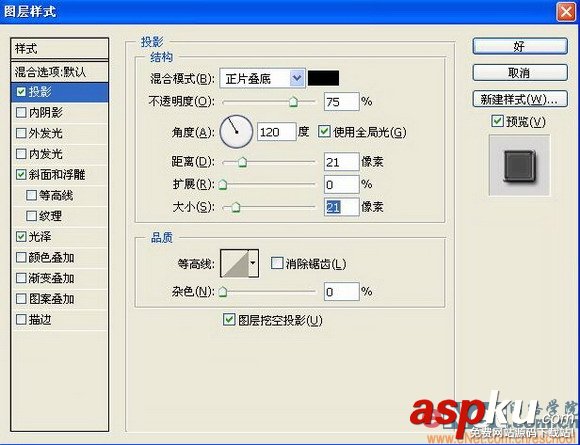580x445 pixels.
Task: Click the 不透明度 opacity slider handle
Action: 293,101
